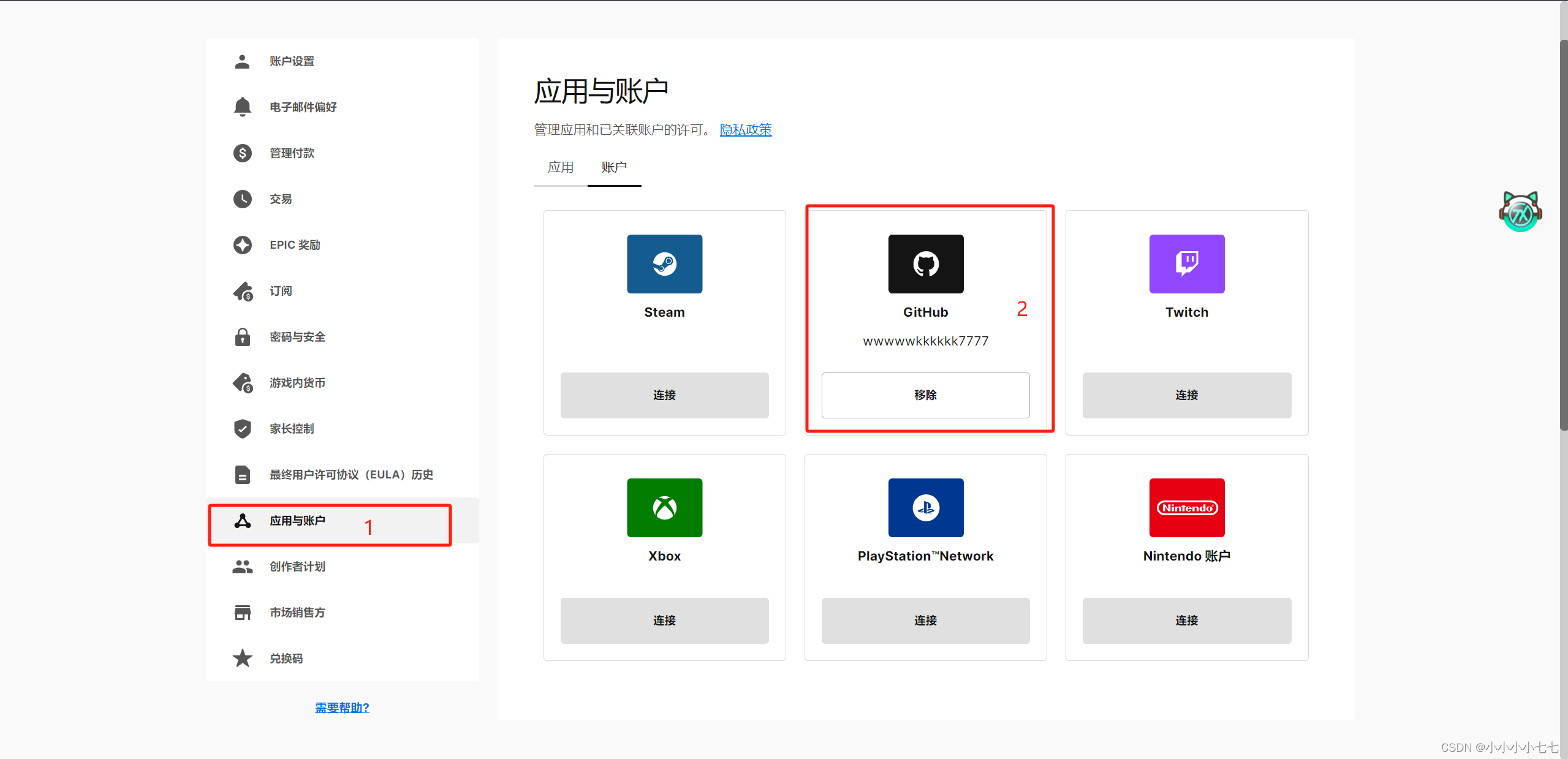Screen dimensions: 1568x759
Task: Click the tag icon for 订阅
Action: click(243, 291)
